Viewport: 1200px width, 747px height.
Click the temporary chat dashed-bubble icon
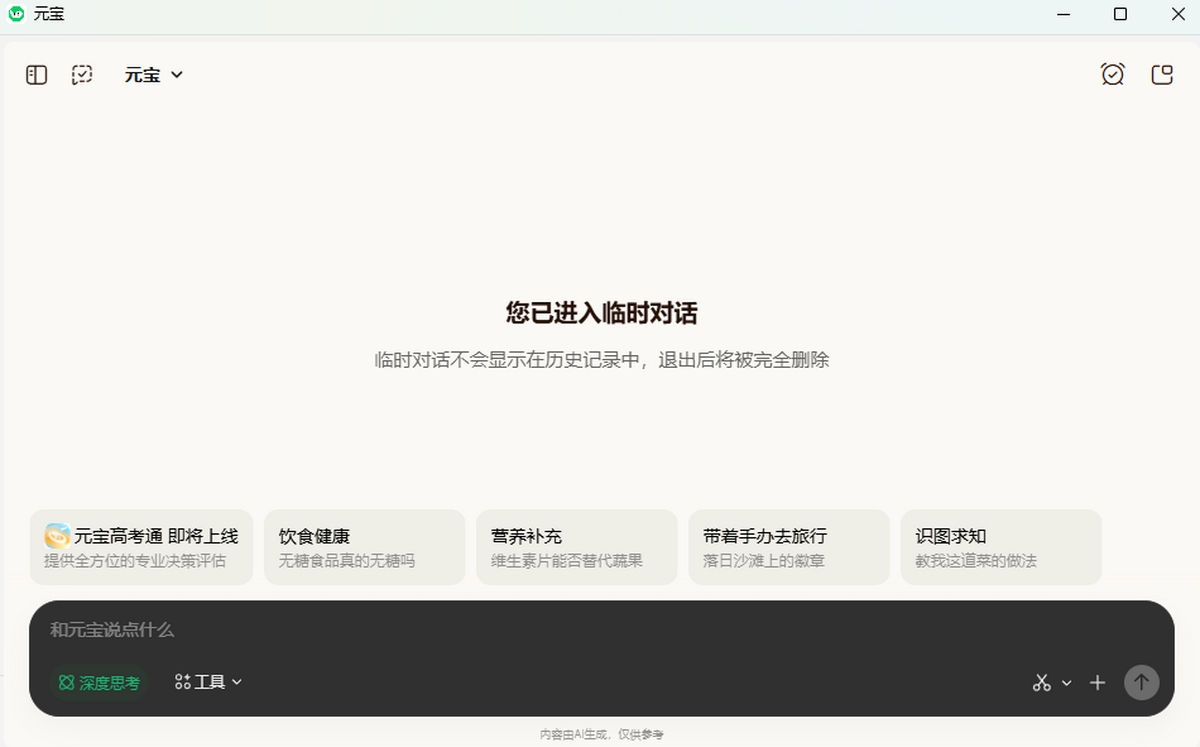point(82,75)
